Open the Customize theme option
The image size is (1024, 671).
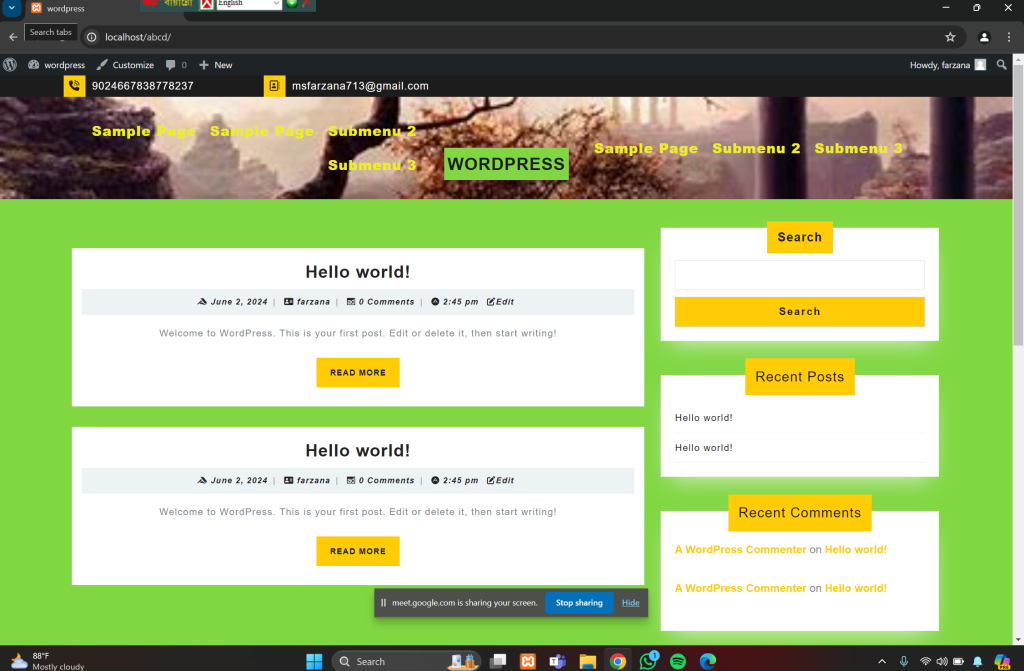coord(125,65)
